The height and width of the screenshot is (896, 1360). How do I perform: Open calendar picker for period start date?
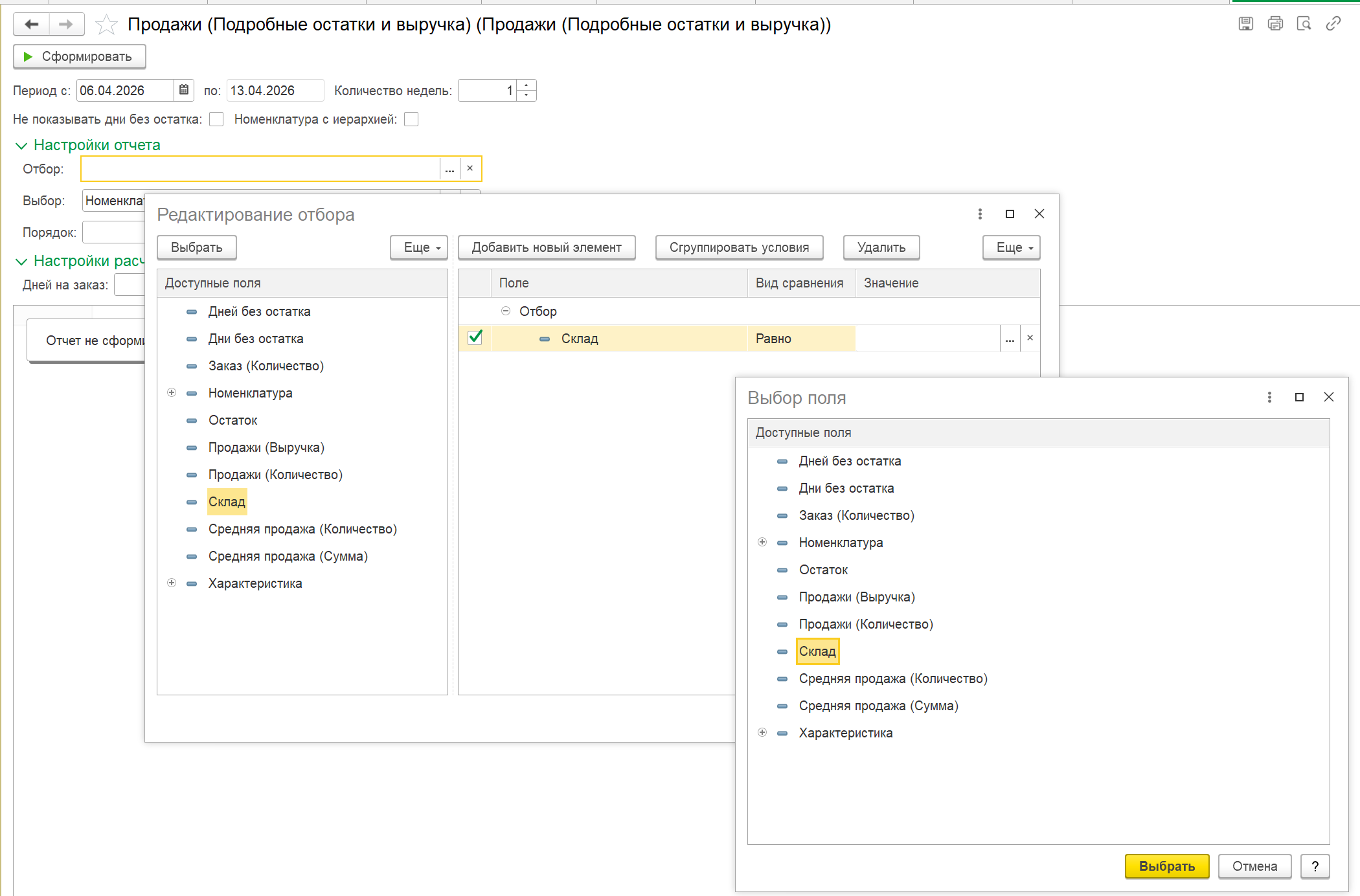[x=184, y=90]
